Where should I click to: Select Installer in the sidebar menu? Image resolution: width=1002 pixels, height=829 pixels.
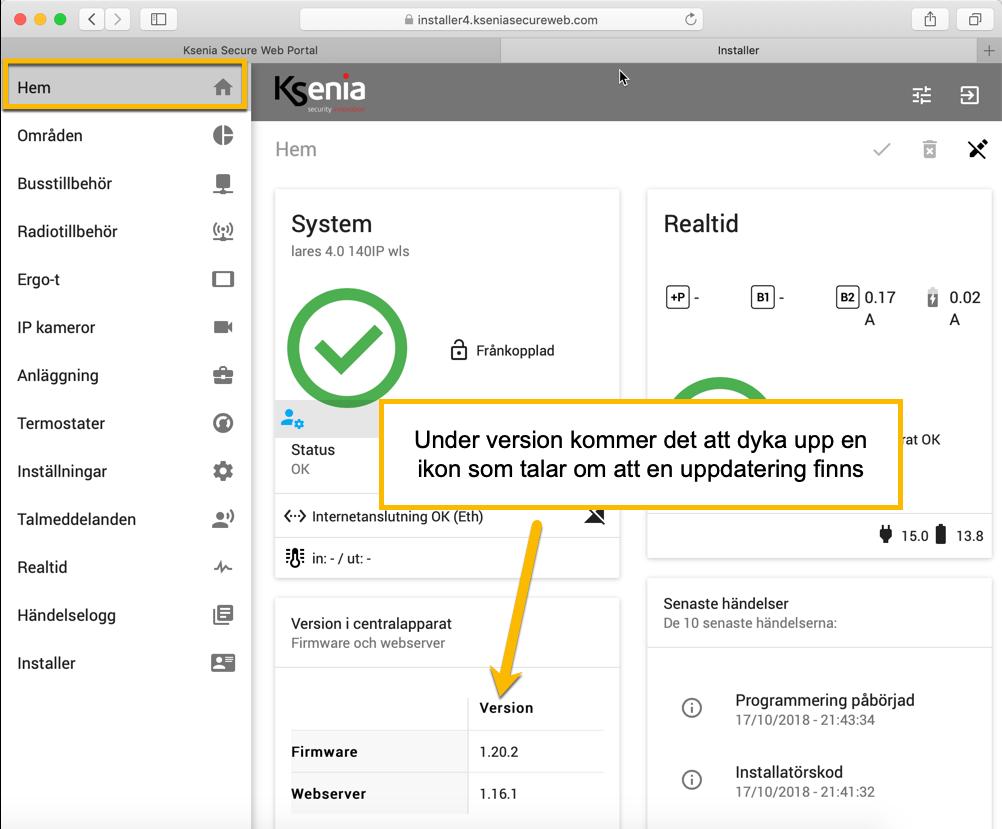click(x=125, y=663)
